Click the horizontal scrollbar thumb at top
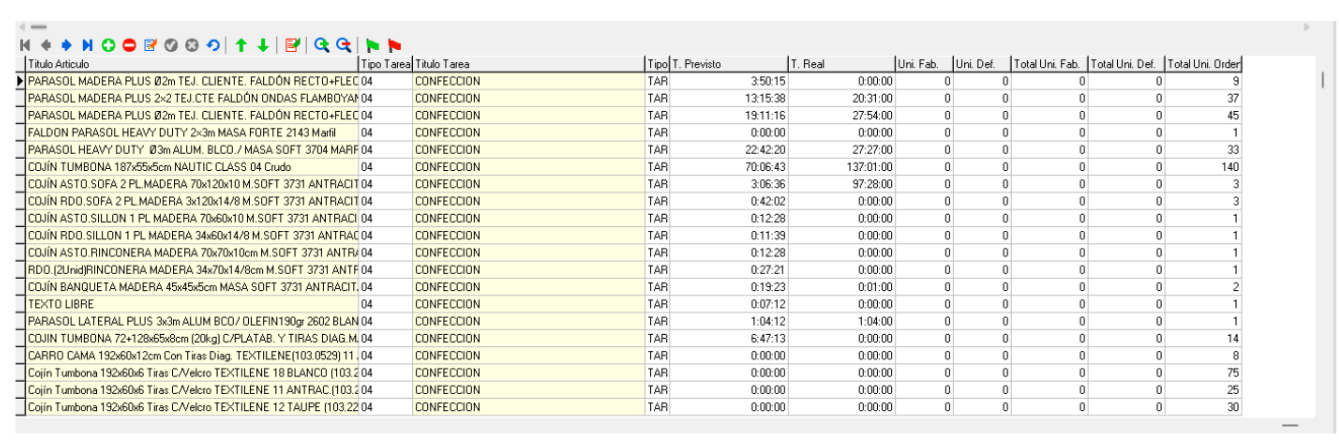The image size is (1339, 441). pyautogui.click(x=38, y=26)
